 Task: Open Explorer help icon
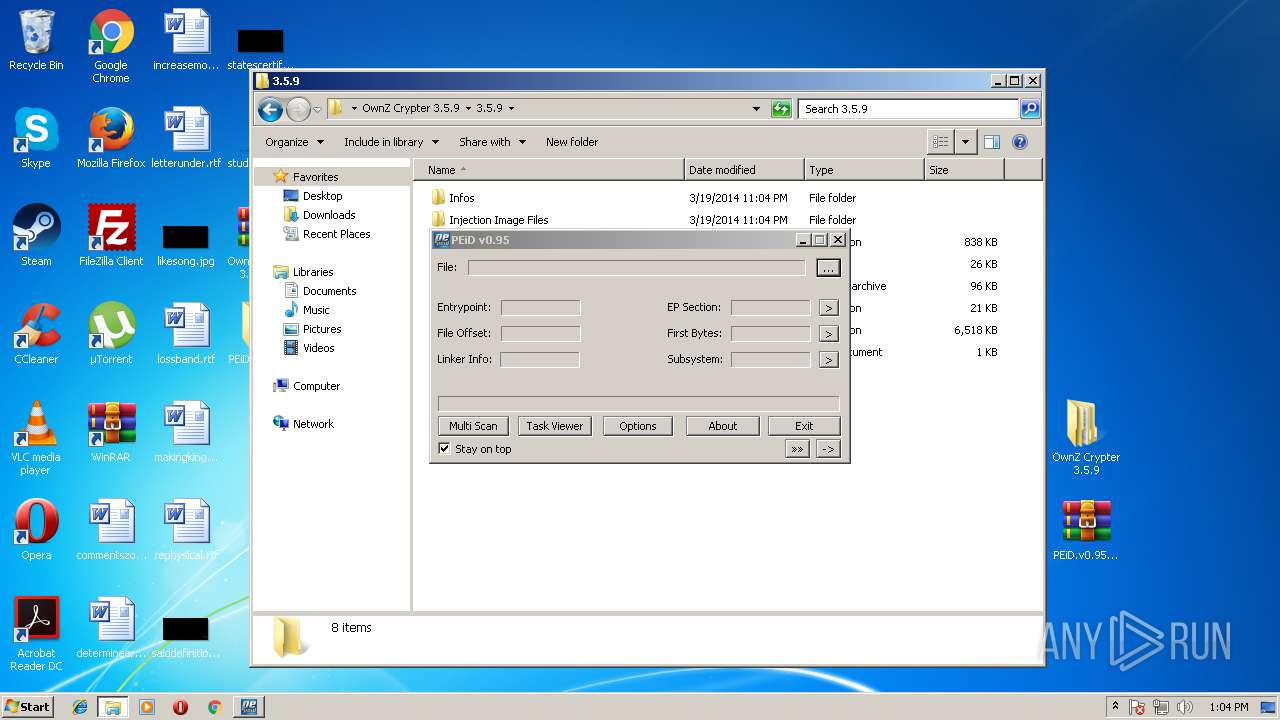1020,142
